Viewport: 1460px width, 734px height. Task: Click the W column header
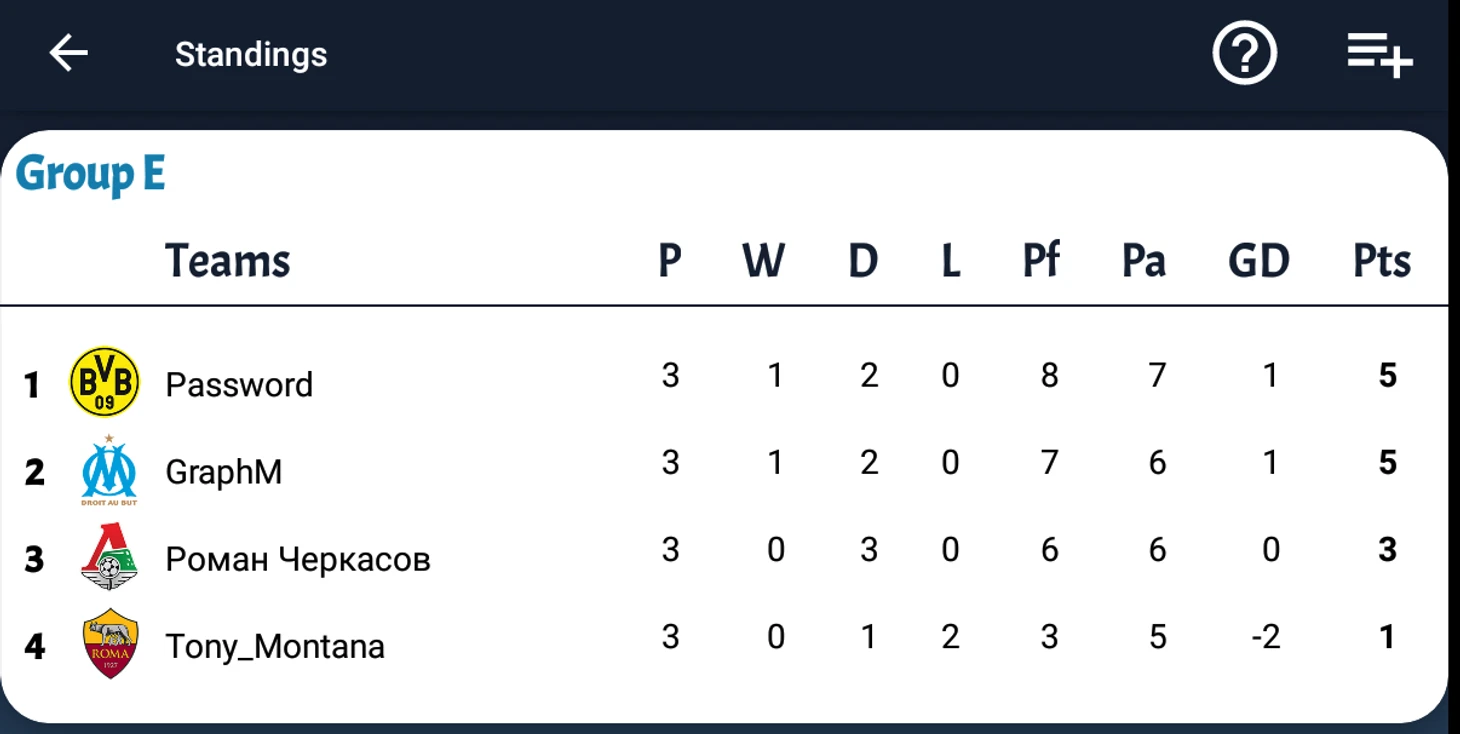point(763,261)
